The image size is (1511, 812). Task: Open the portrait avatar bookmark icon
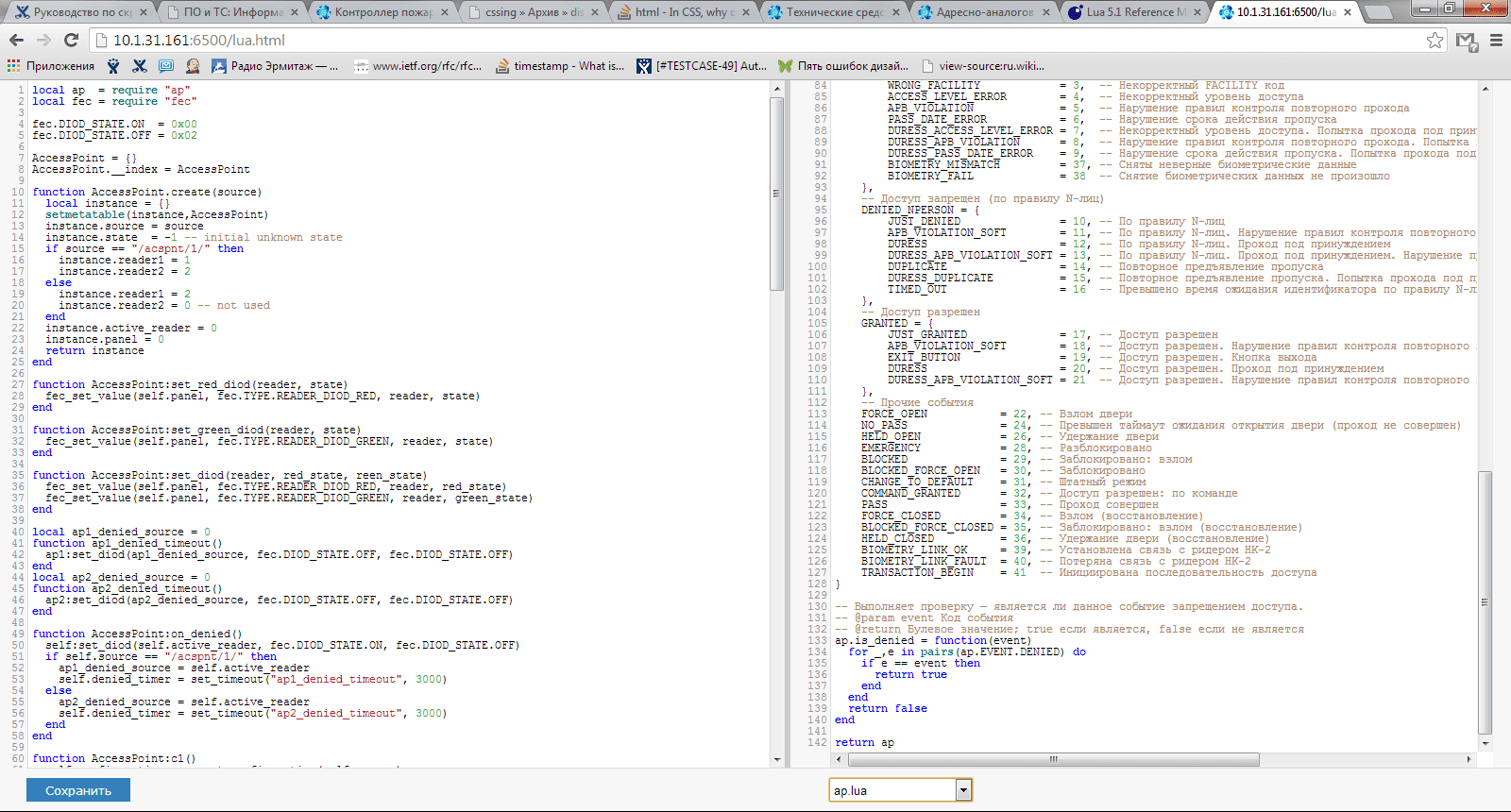[x=193, y=66]
